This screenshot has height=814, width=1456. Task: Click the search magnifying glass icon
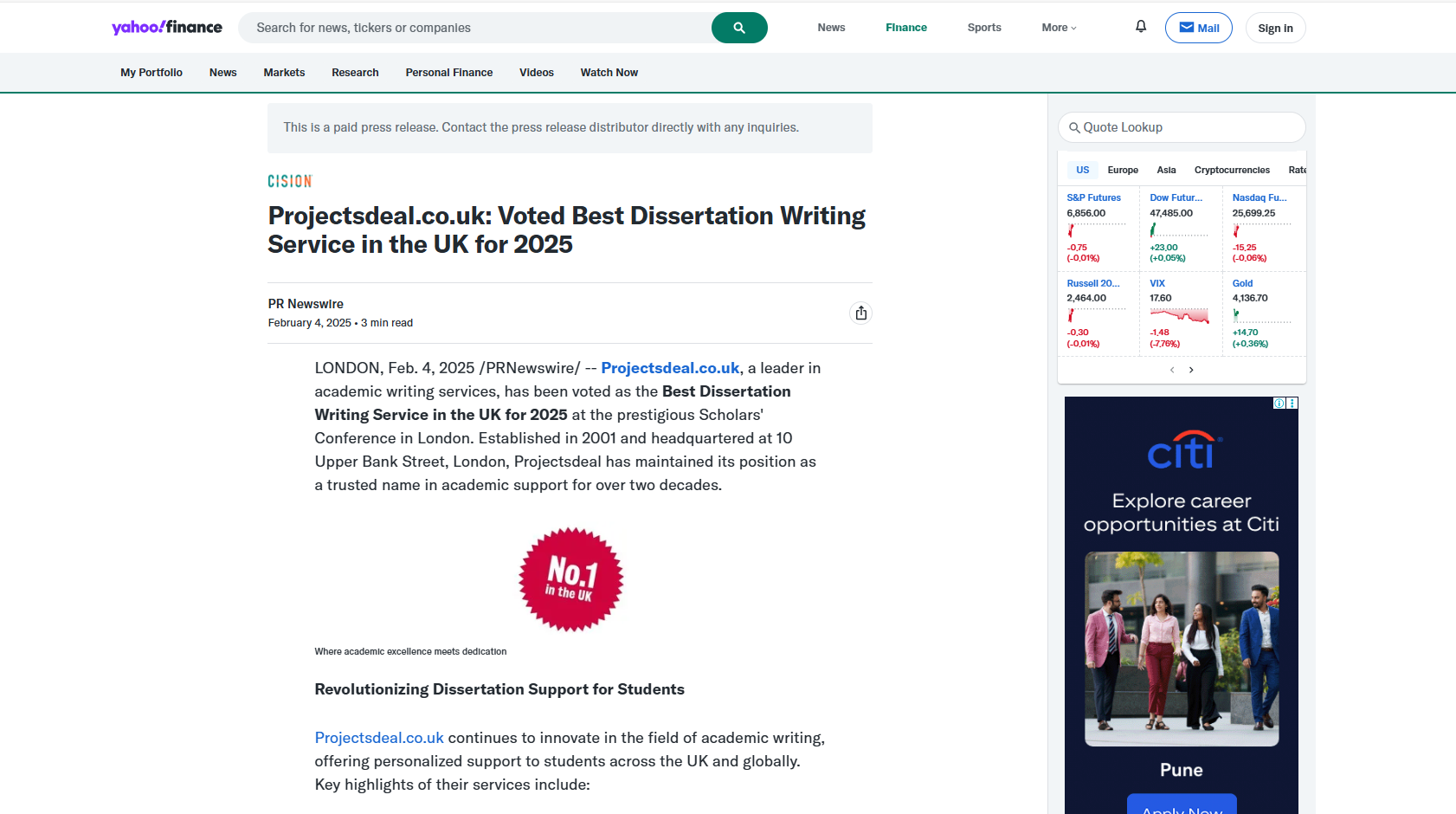pyautogui.click(x=738, y=27)
